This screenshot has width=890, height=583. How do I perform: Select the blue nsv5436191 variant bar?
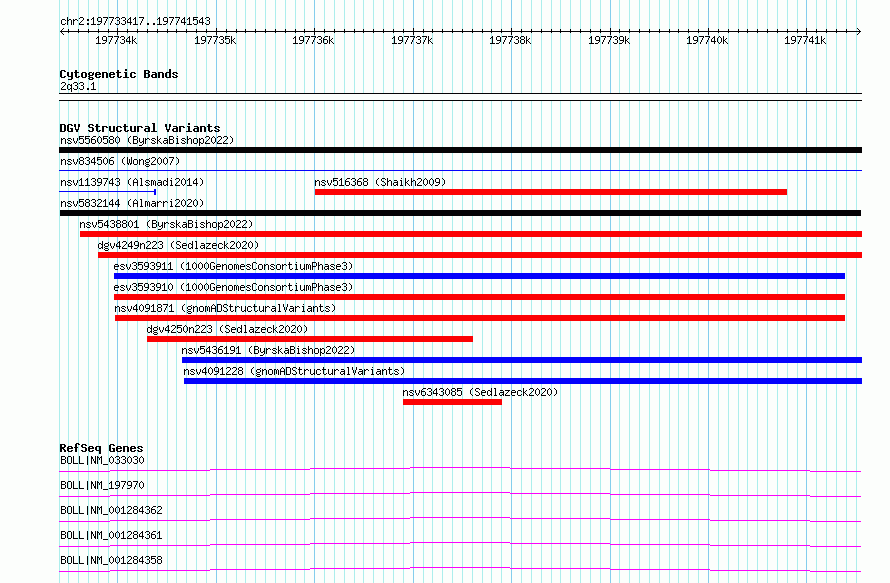pos(522,360)
